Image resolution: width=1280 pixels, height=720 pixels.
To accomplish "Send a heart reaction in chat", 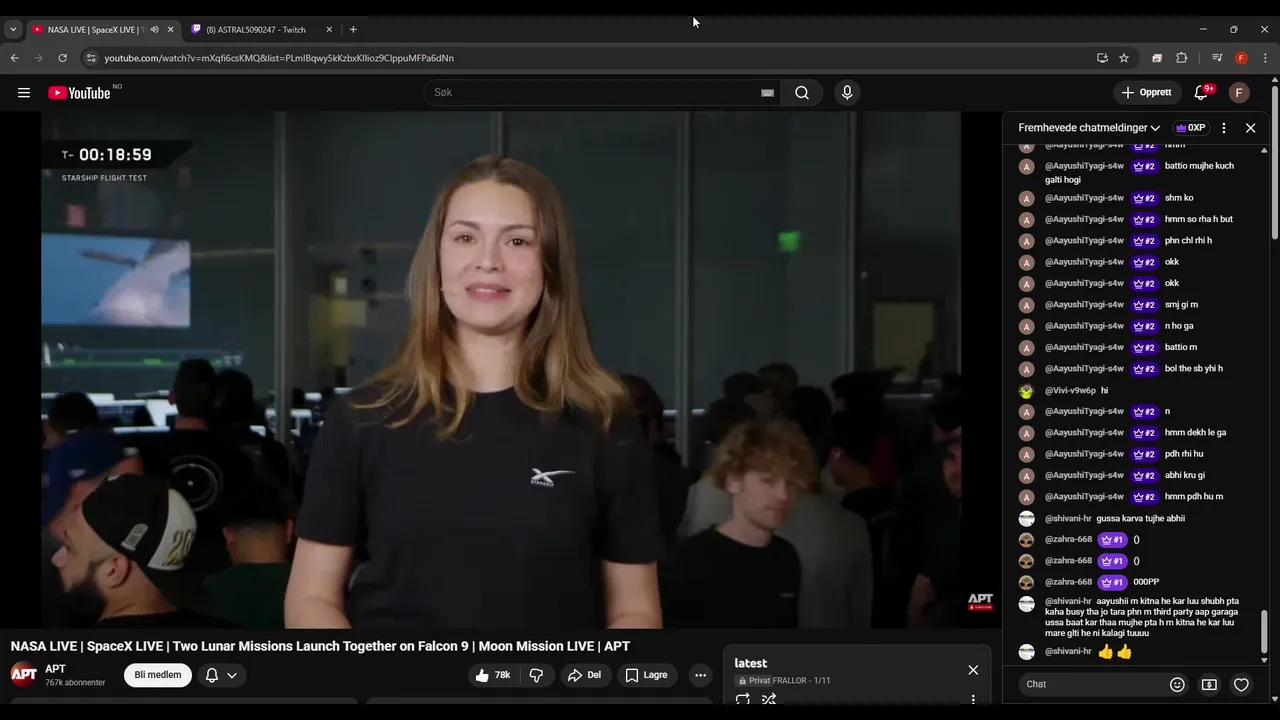I will coord(1241,685).
